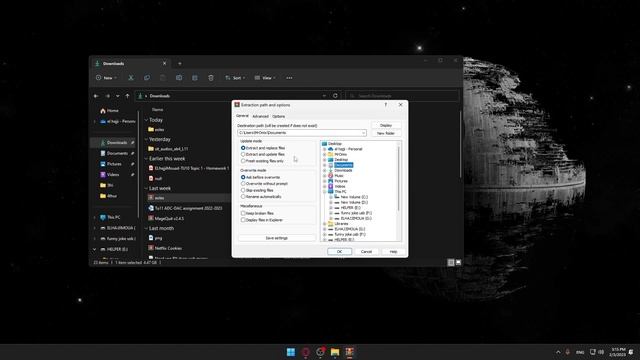640x360 pixels.
Task: Click the Delete trash icon in Explorer toolbar
Action: pos(211,78)
